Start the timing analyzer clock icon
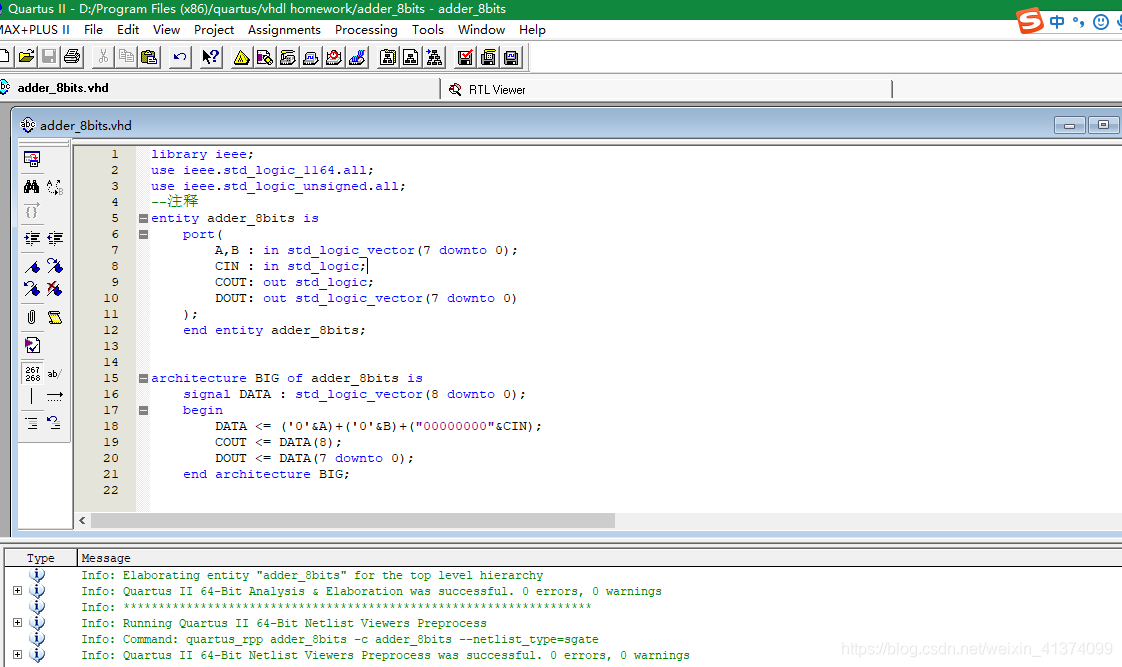1122x667 pixels. point(333,57)
